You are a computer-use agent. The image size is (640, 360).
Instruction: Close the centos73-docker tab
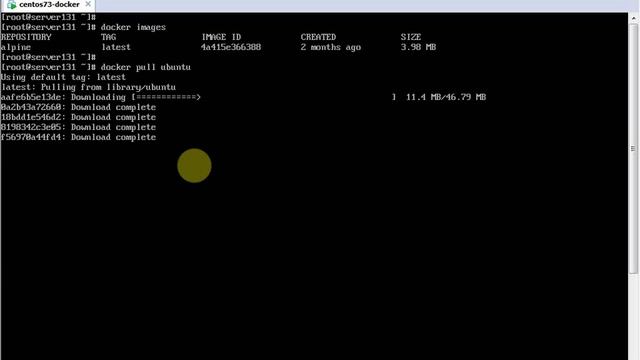pos(88,4)
